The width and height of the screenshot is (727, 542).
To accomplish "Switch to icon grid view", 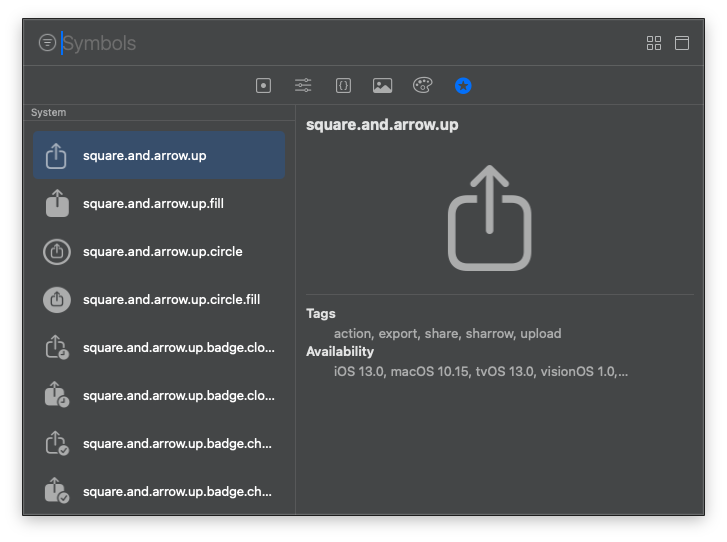I will pyautogui.click(x=654, y=43).
